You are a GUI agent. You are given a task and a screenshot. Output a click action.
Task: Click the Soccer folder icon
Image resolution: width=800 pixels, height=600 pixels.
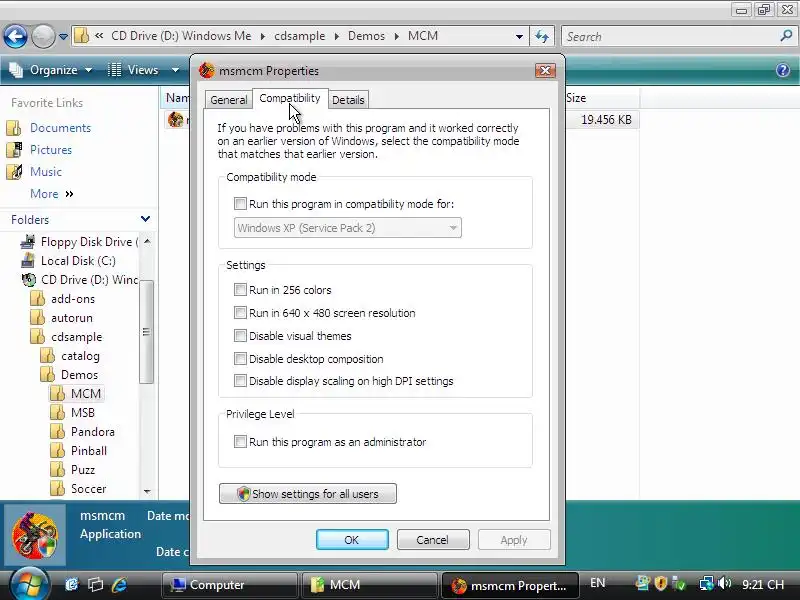(x=58, y=488)
